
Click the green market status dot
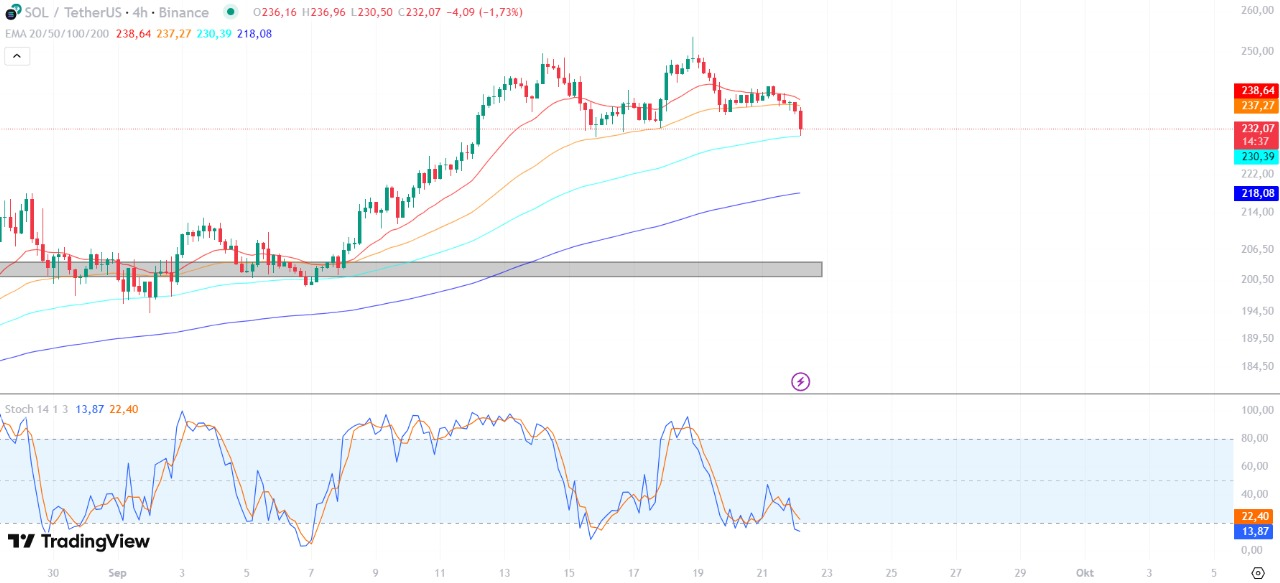pyautogui.click(x=231, y=12)
